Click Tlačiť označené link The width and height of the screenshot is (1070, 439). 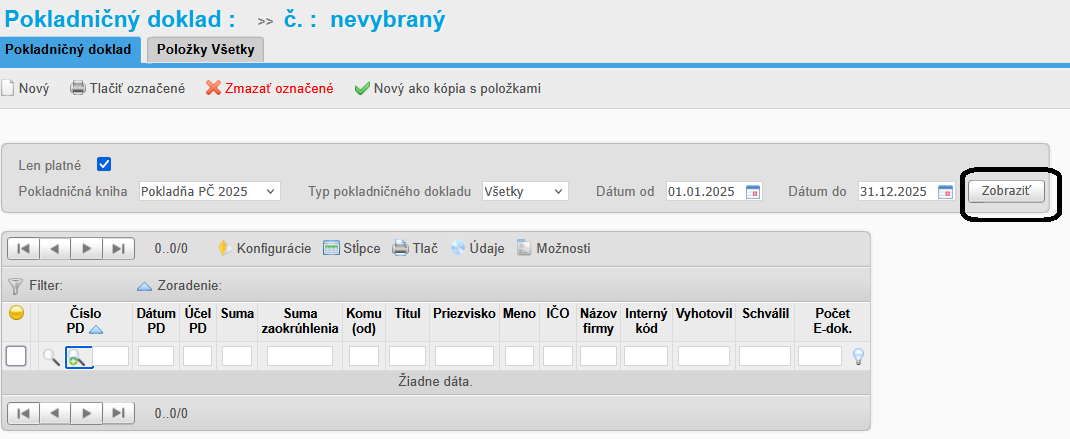click(137, 89)
